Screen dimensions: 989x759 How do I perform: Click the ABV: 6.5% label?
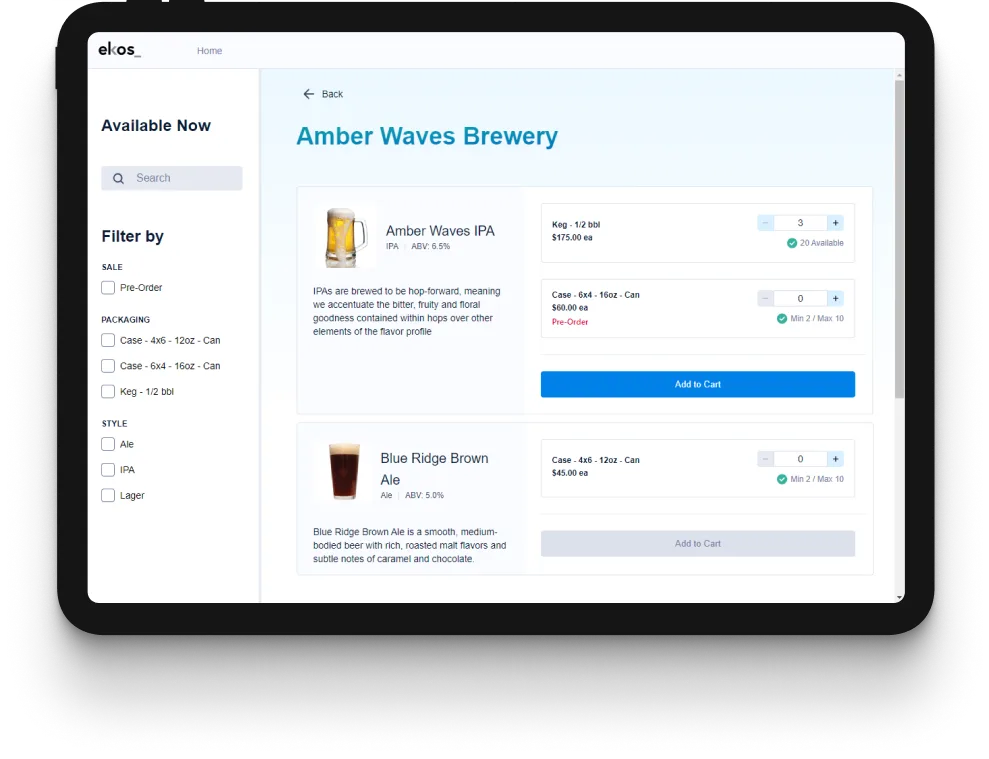(431, 247)
